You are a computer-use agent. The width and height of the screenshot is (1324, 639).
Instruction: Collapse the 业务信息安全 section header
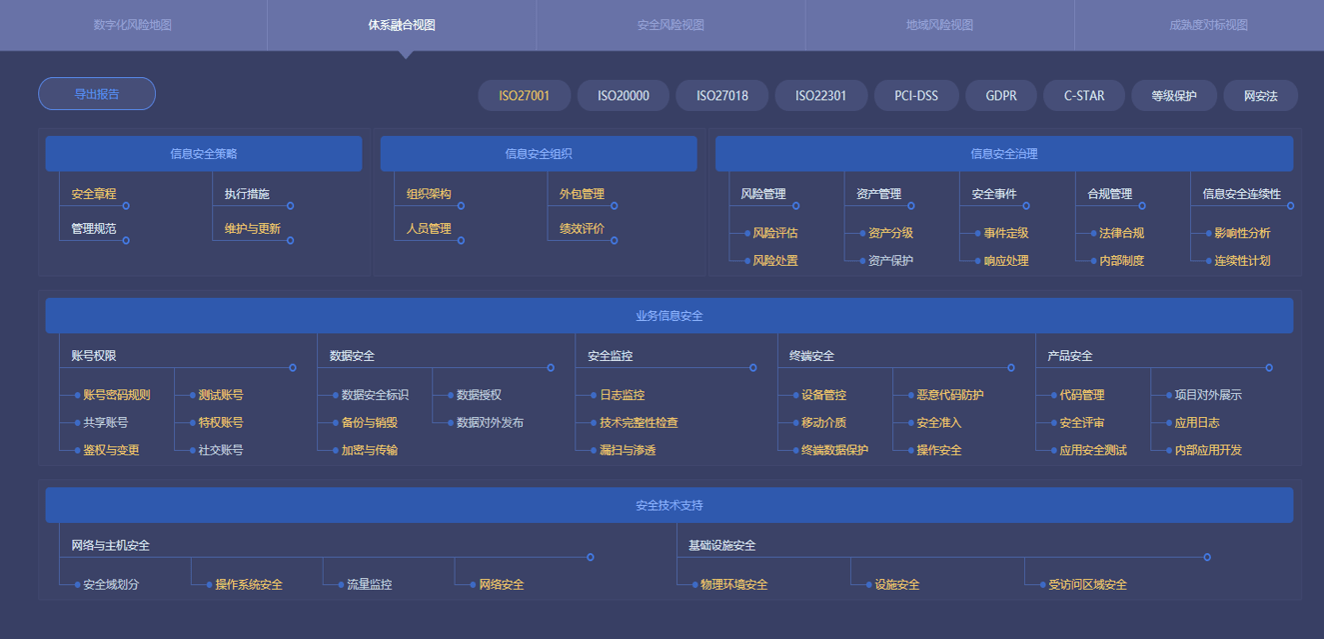pyautogui.click(x=669, y=316)
